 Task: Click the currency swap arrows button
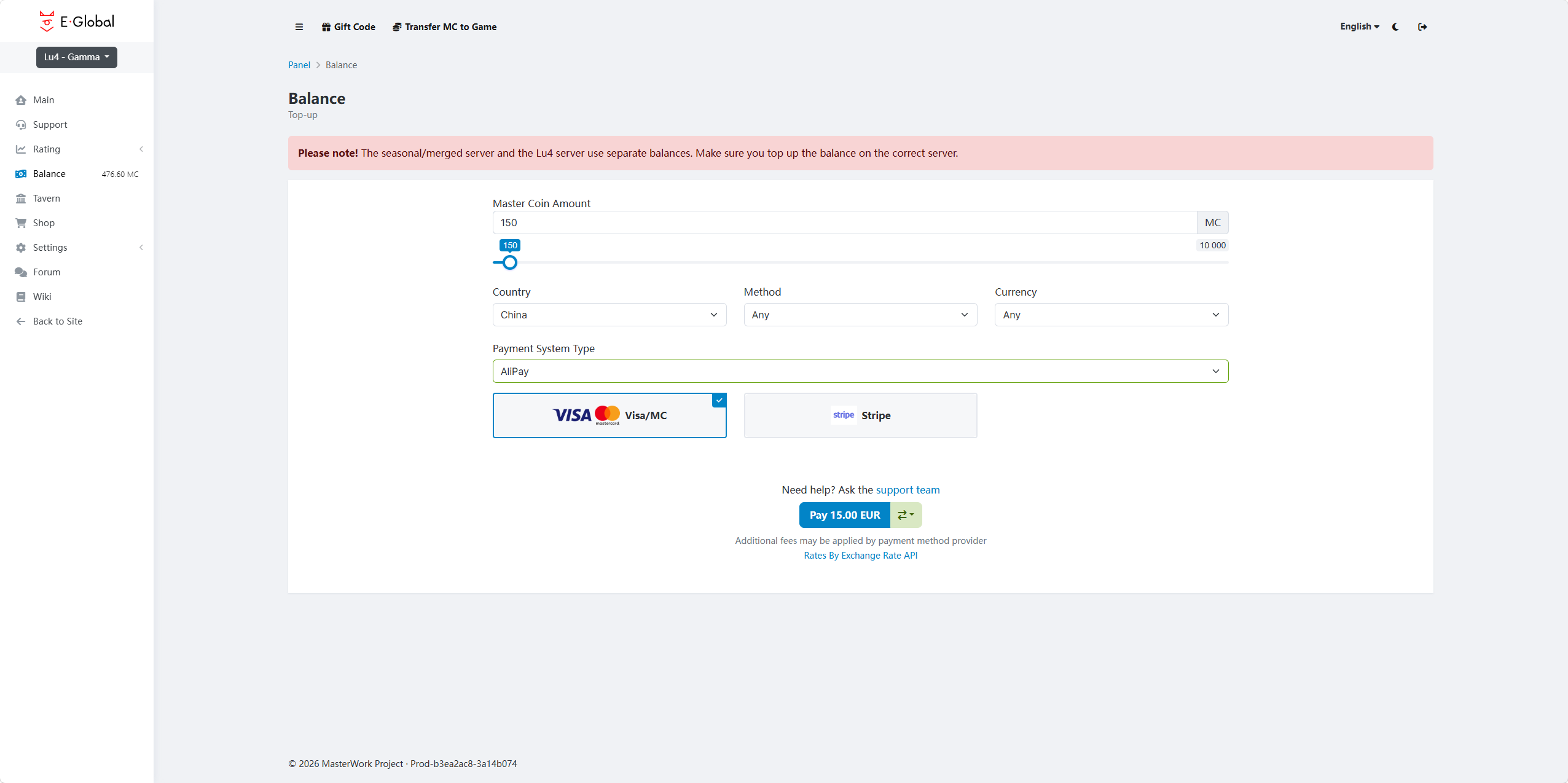[x=906, y=515]
